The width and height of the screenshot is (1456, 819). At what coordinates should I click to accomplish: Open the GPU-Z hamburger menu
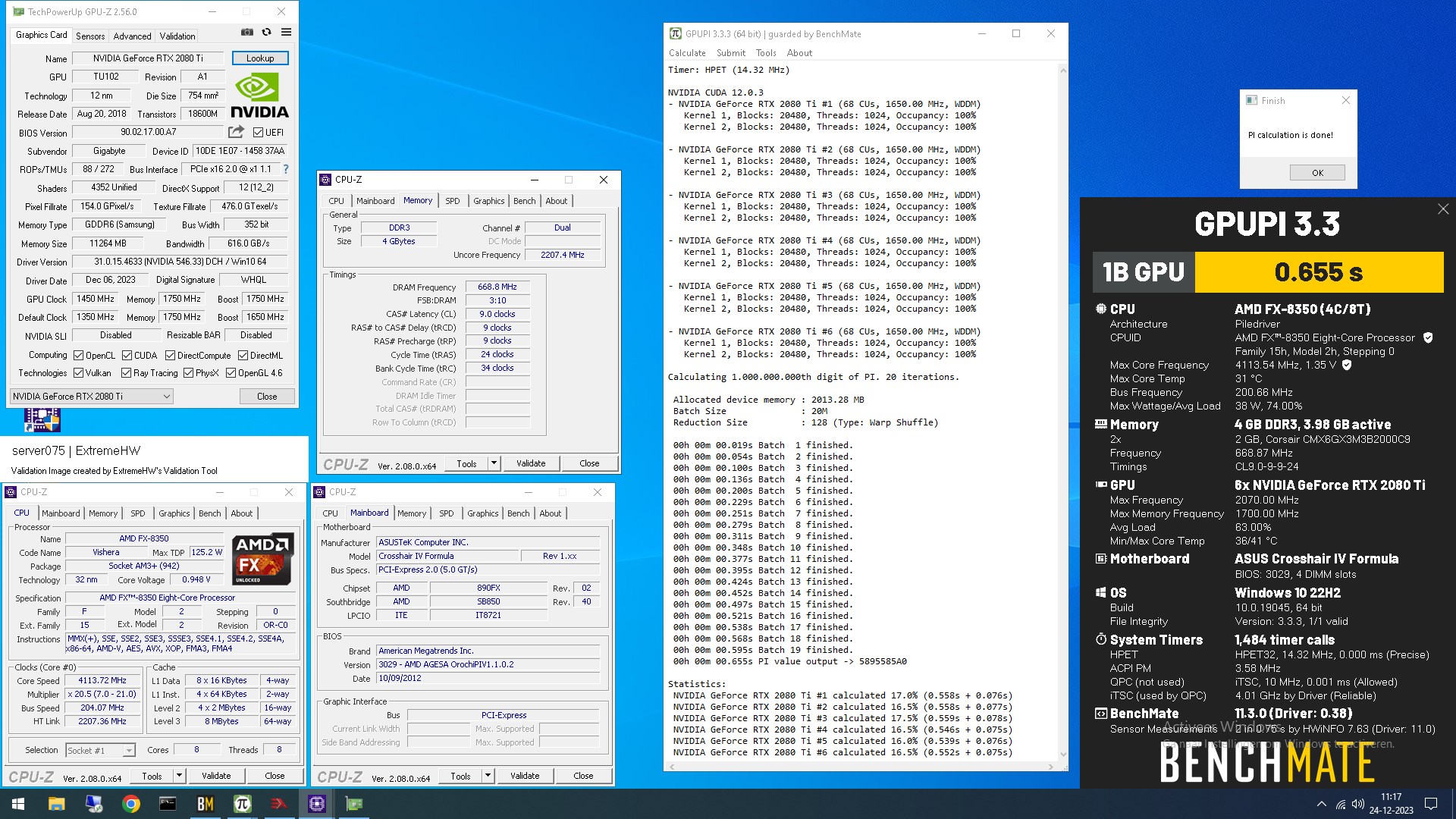pyautogui.click(x=286, y=33)
